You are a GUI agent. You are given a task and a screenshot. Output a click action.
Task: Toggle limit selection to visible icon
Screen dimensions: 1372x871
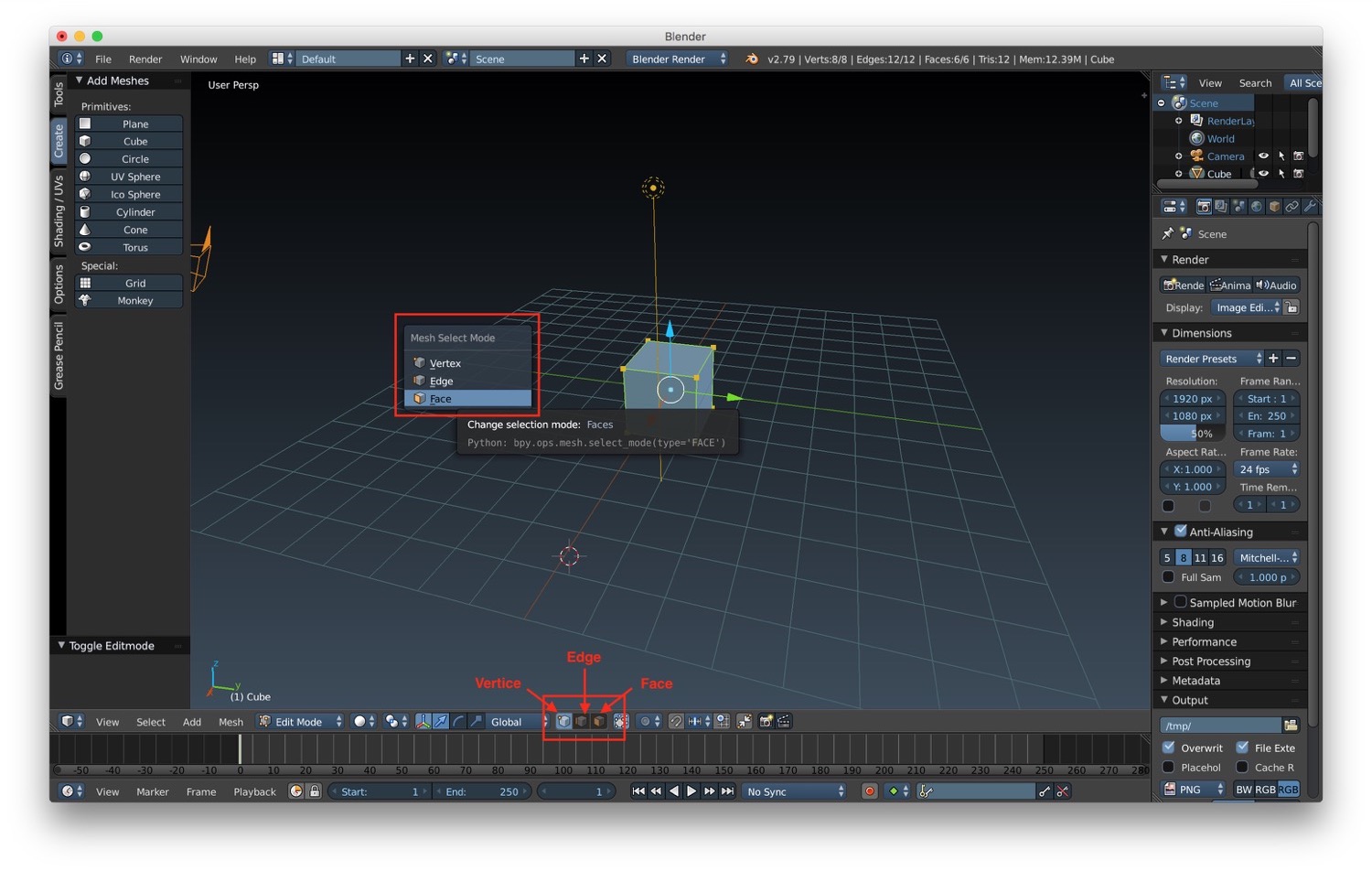tap(621, 721)
